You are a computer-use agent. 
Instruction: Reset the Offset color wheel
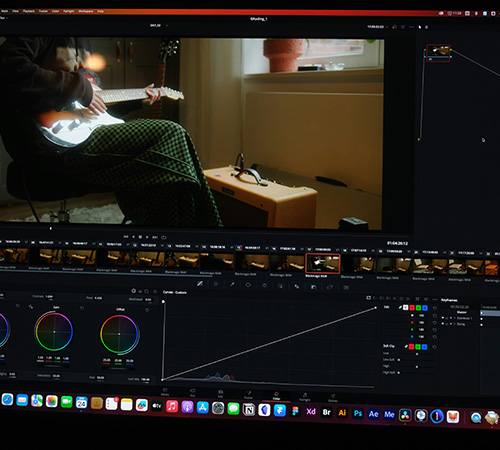pos(147,310)
